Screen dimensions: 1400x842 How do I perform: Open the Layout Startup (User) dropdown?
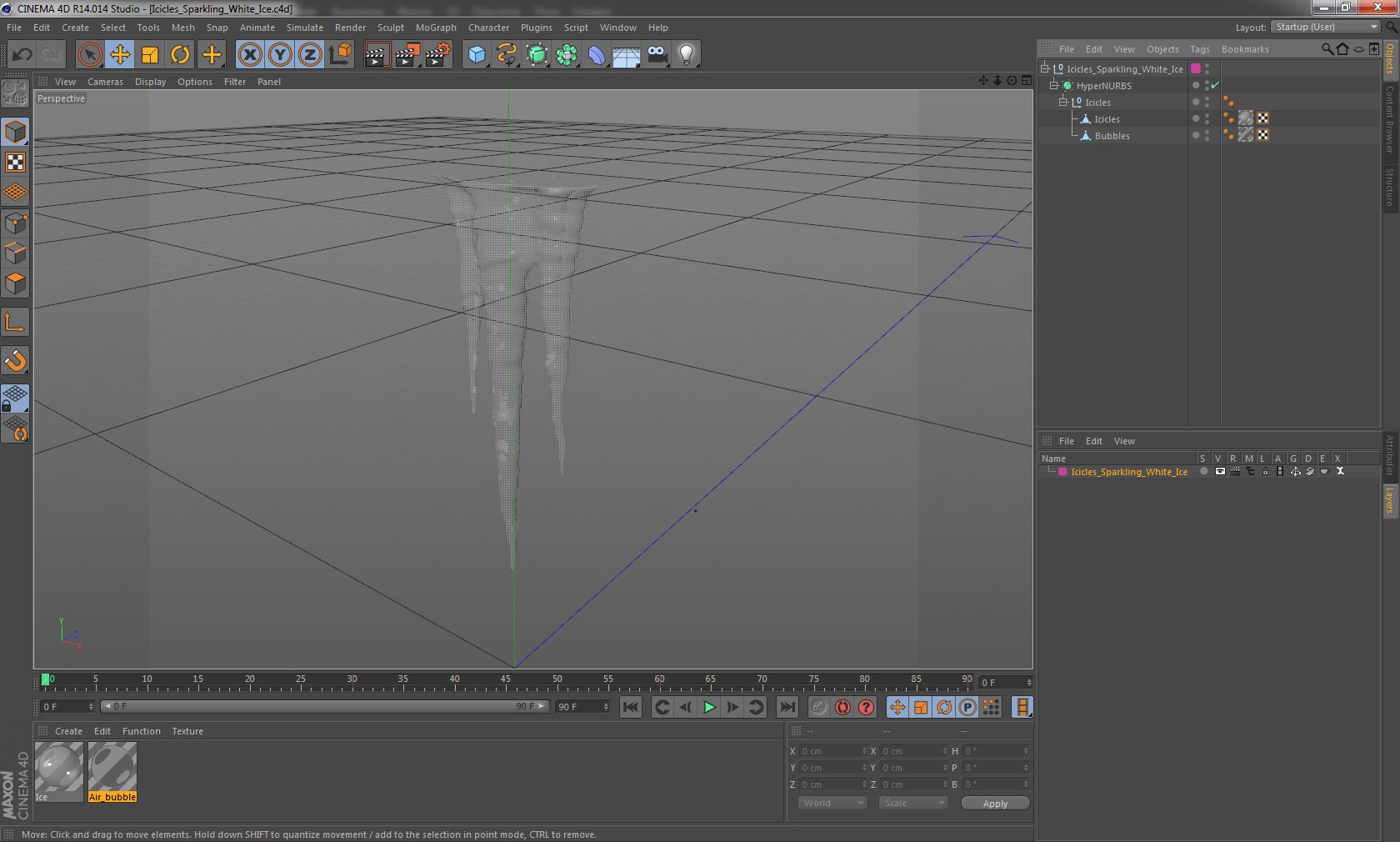click(x=1326, y=28)
